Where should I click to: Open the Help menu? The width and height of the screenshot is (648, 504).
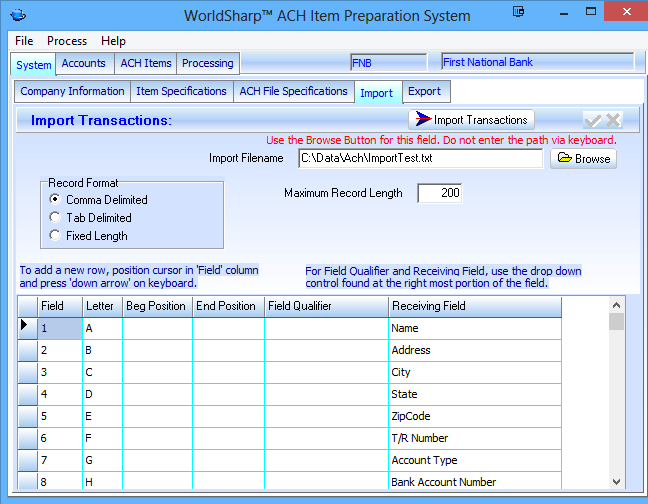(x=113, y=41)
